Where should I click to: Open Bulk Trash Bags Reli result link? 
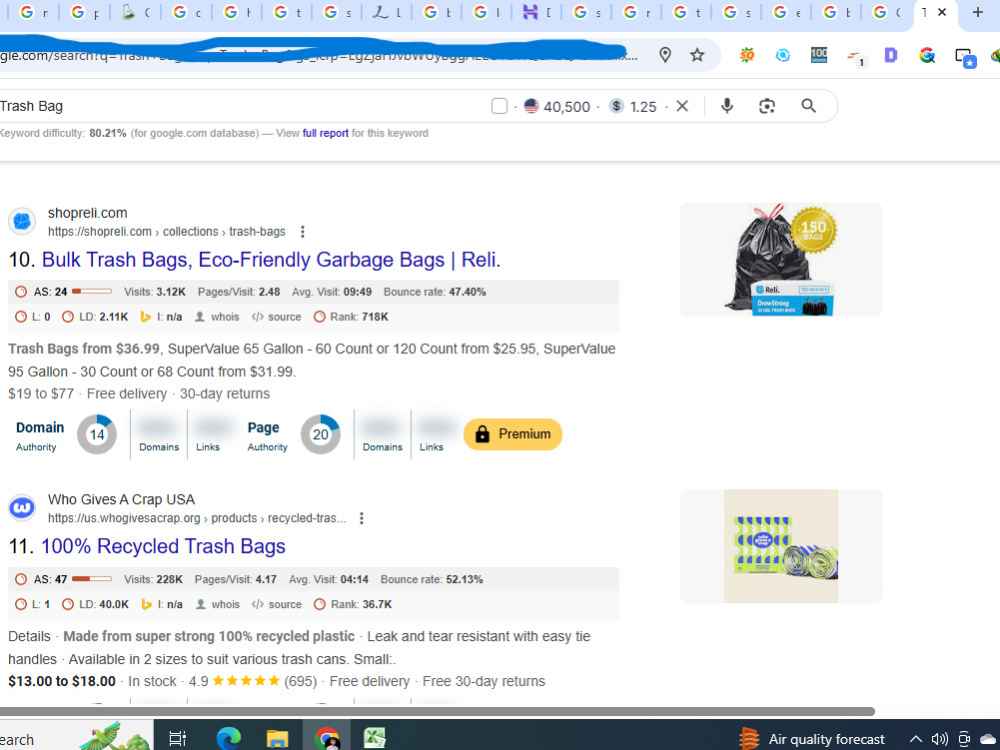point(271,260)
